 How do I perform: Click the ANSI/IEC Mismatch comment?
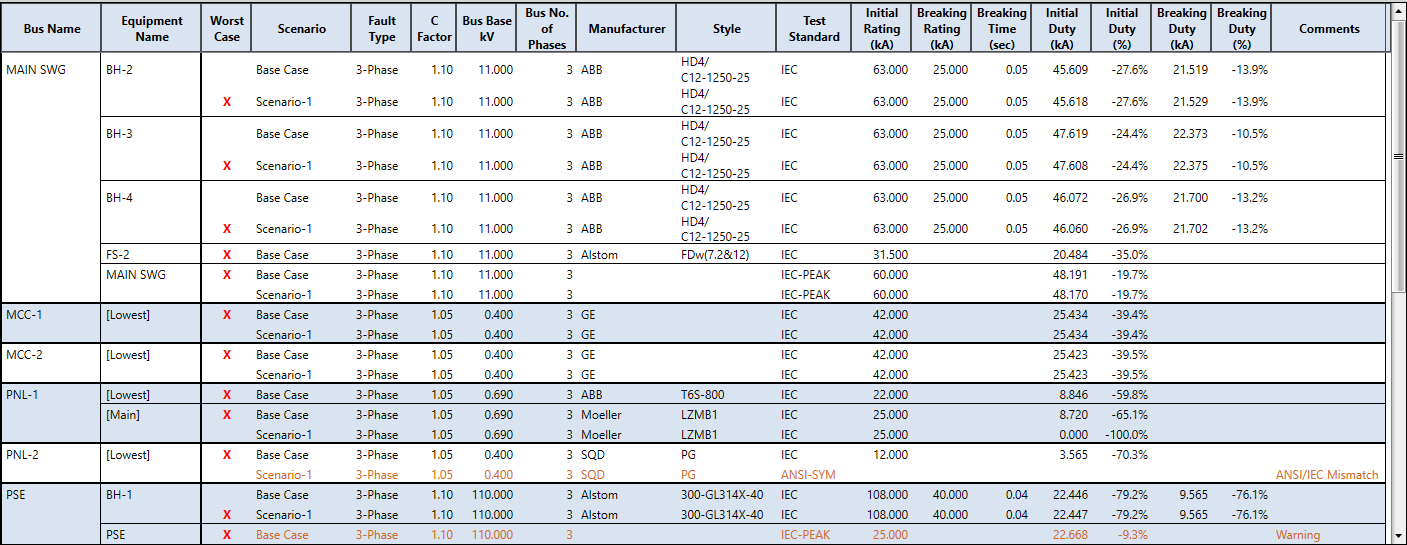click(x=1327, y=475)
